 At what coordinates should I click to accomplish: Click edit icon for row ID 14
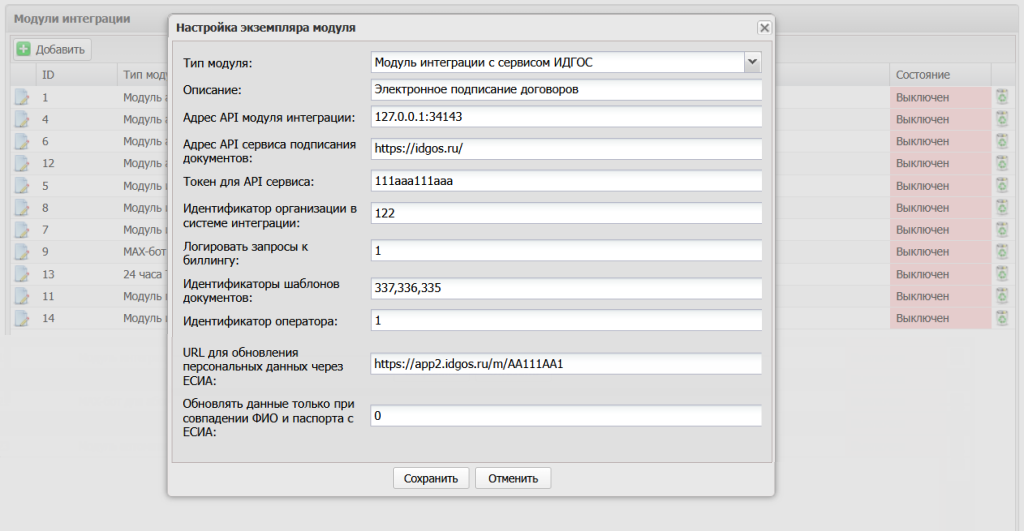click(x=22, y=319)
